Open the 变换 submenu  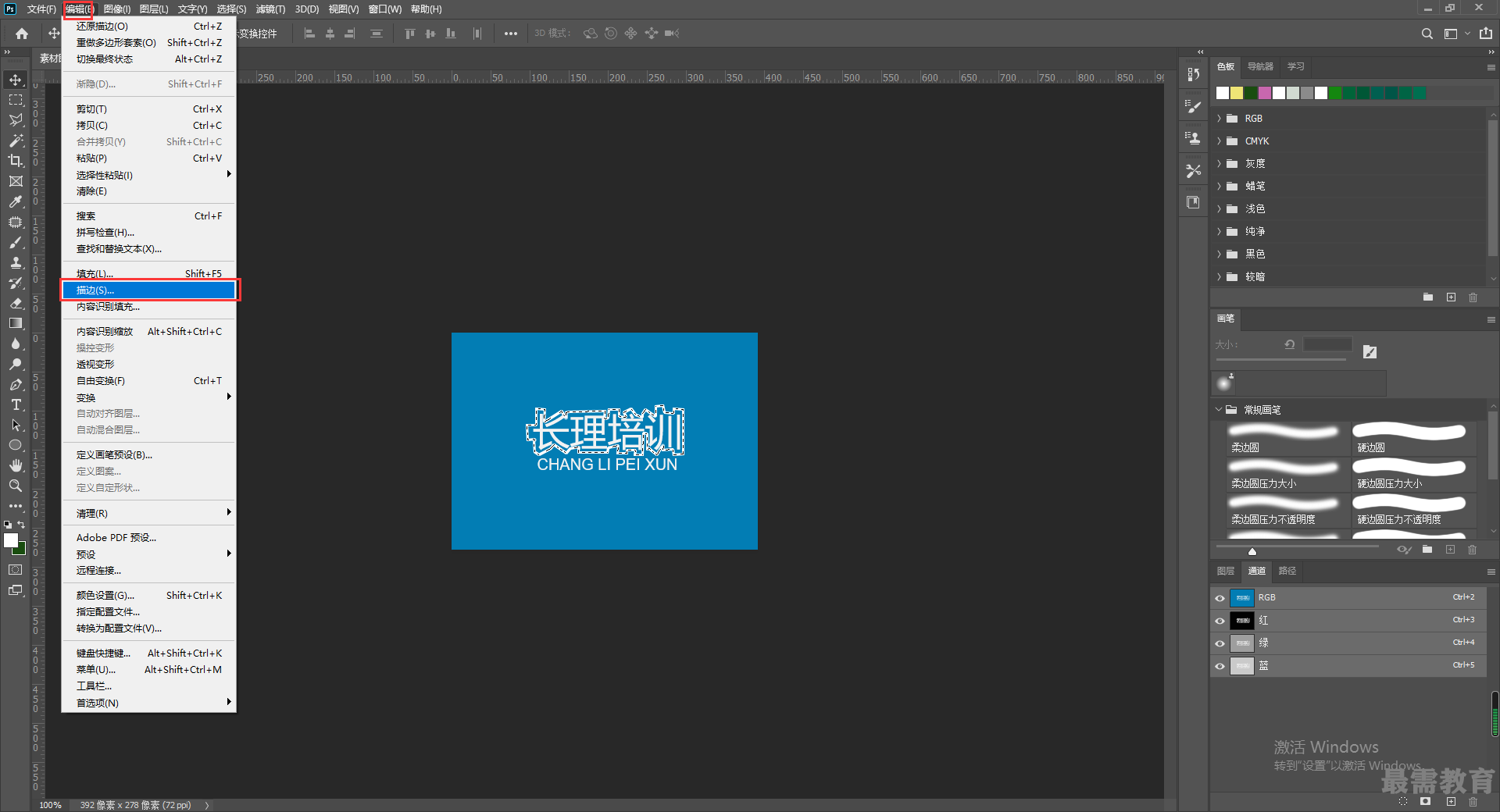pos(148,397)
